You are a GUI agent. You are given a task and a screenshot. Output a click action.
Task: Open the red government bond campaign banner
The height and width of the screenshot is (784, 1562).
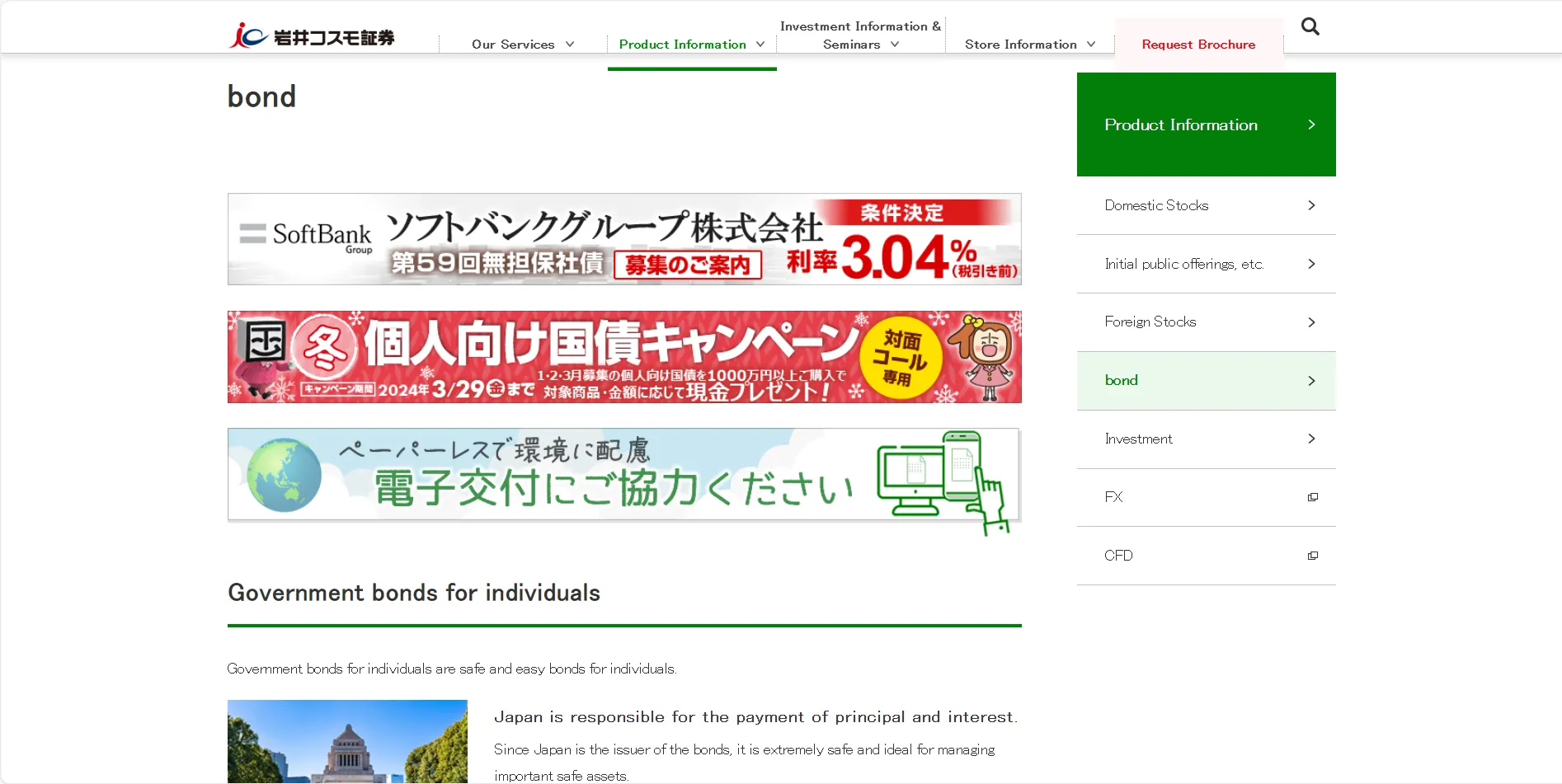[x=624, y=357]
